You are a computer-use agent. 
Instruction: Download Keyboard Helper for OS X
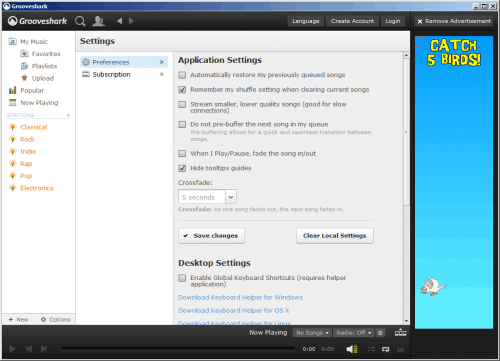[x=234, y=310]
